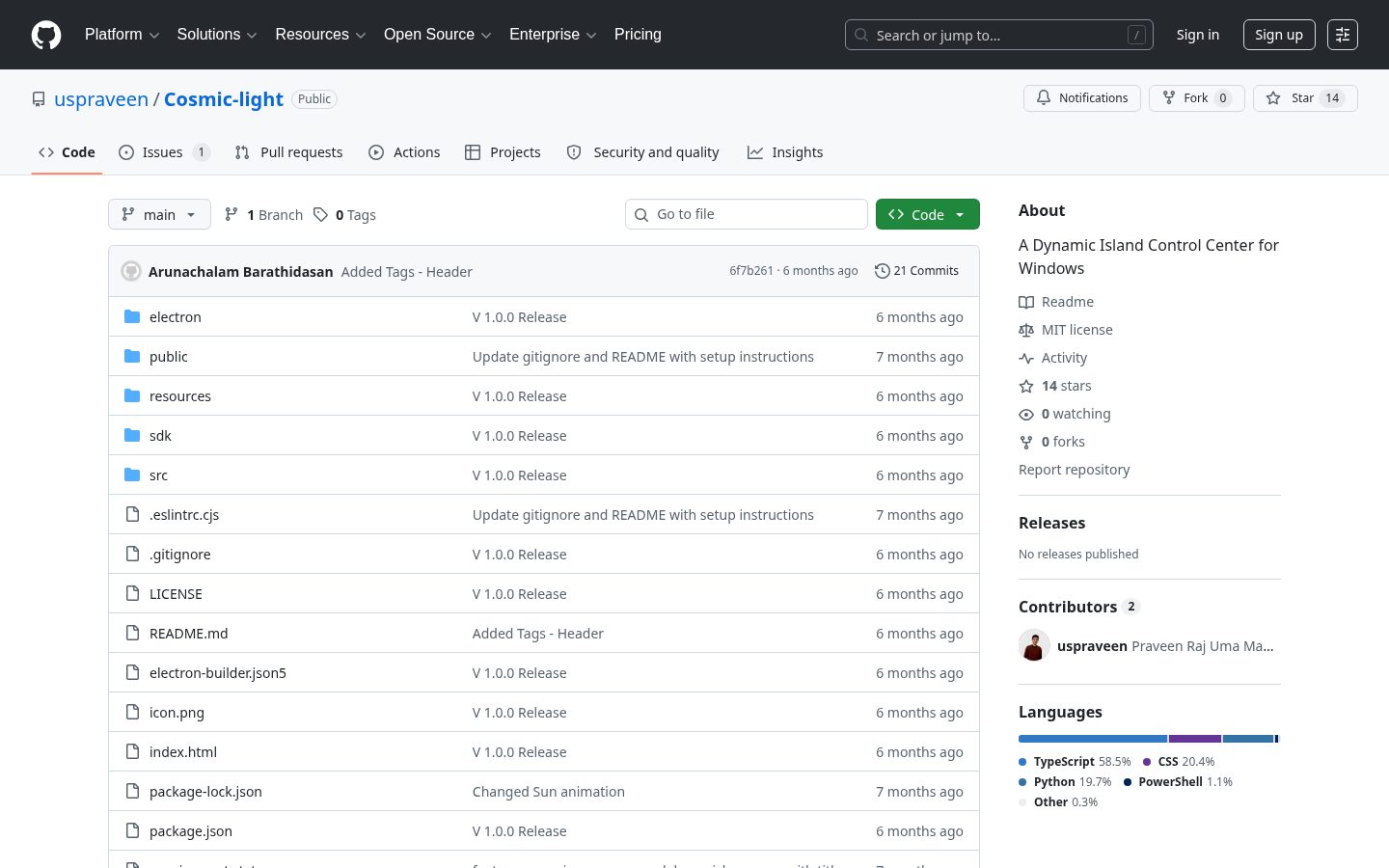This screenshot has width=1389, height=868.
Task: View the 21 Commits history
Action: [x=916, y=271]
